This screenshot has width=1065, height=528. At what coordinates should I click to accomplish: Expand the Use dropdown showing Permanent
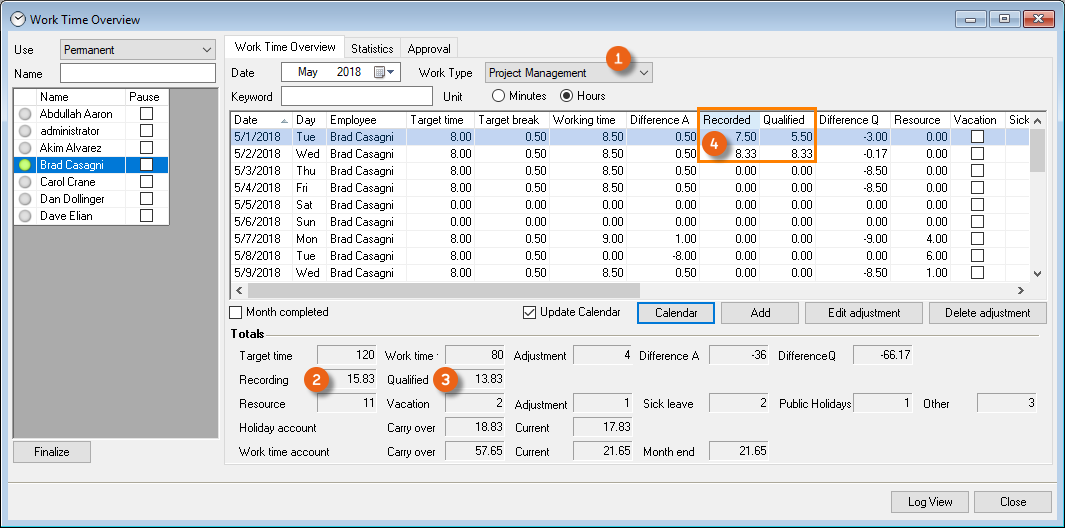click(207, 50)
